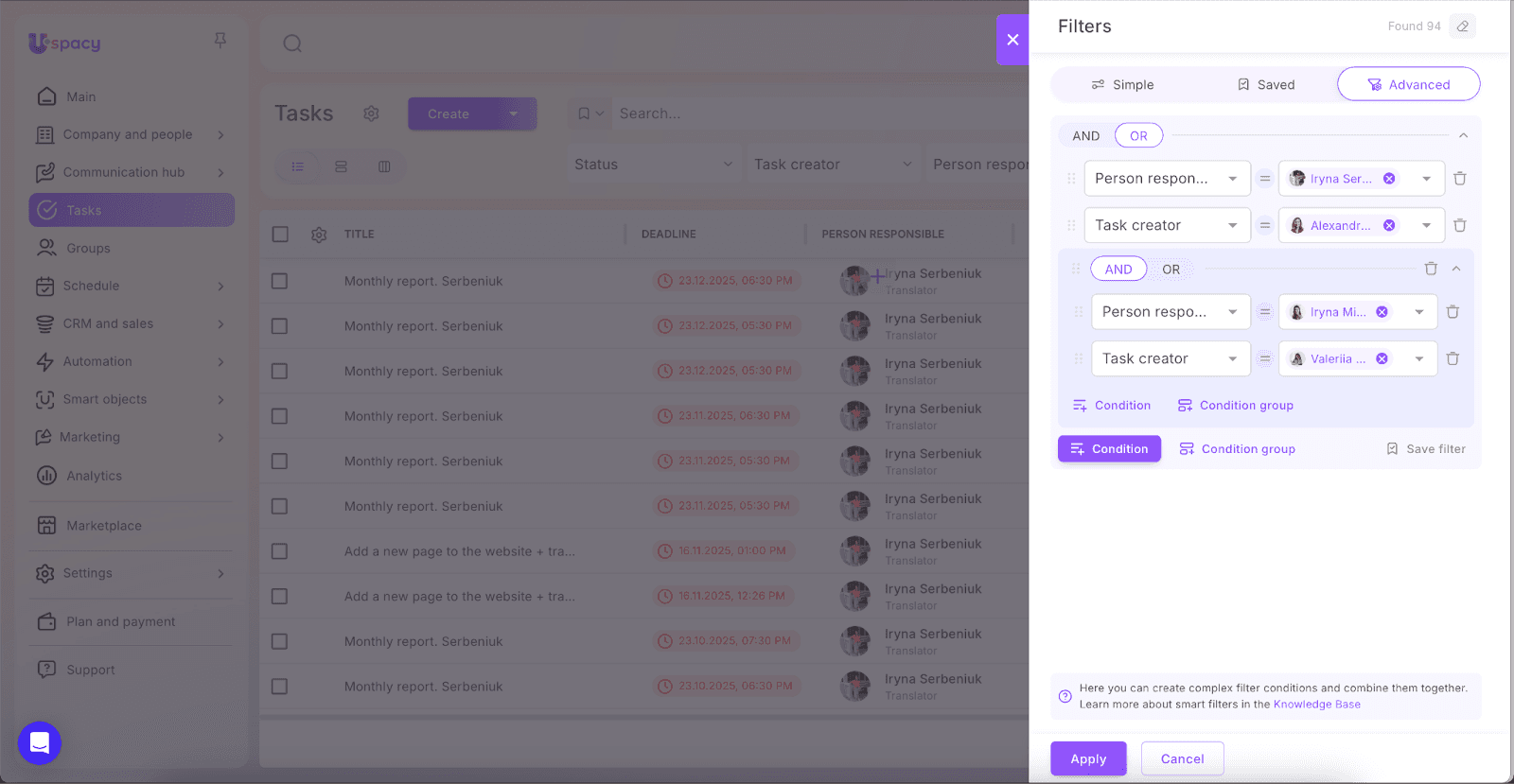Image resolution: width=1514 pixels, height=784 pixels.
Task: Open the nested Task creator field dropdown
Action: click(1171, 359)
